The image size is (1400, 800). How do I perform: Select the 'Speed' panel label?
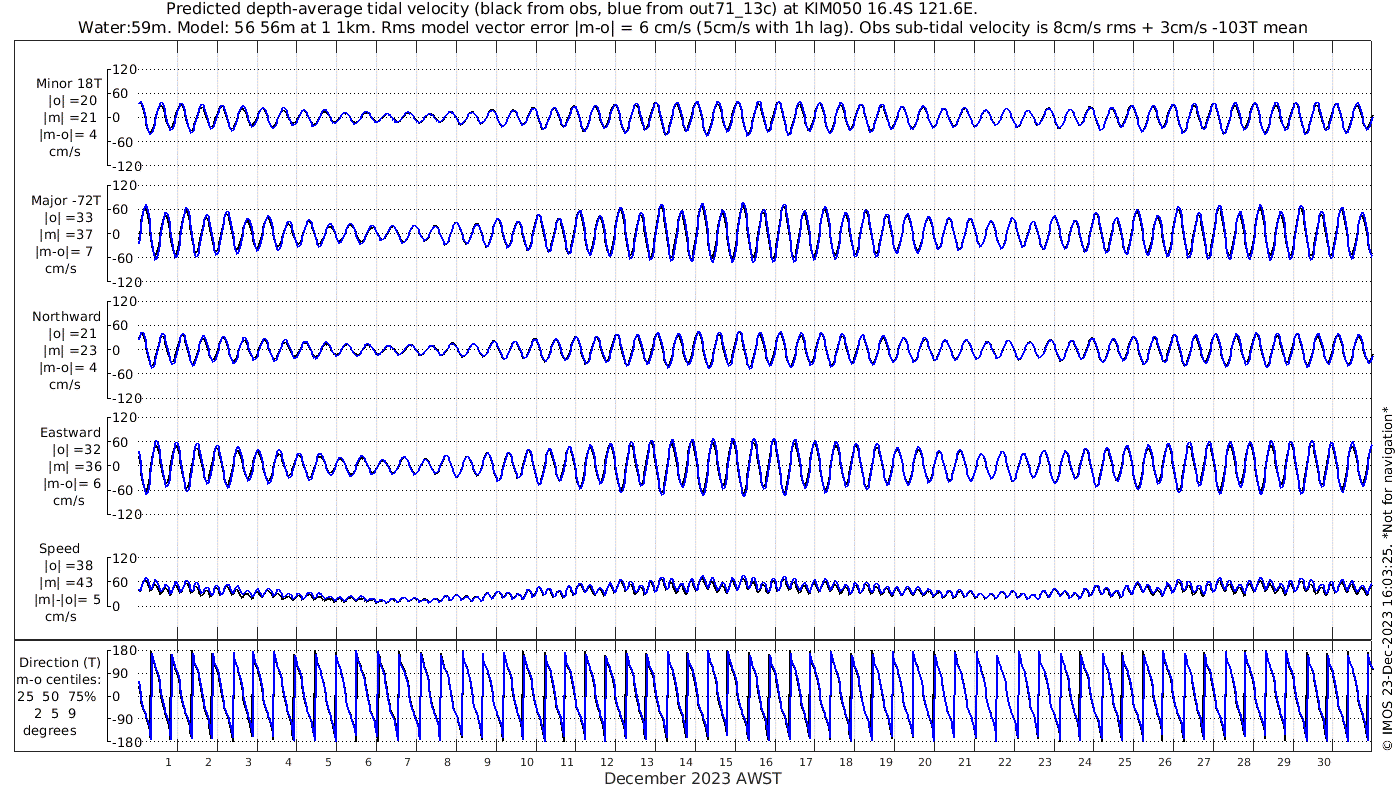(x=60, y=549)
